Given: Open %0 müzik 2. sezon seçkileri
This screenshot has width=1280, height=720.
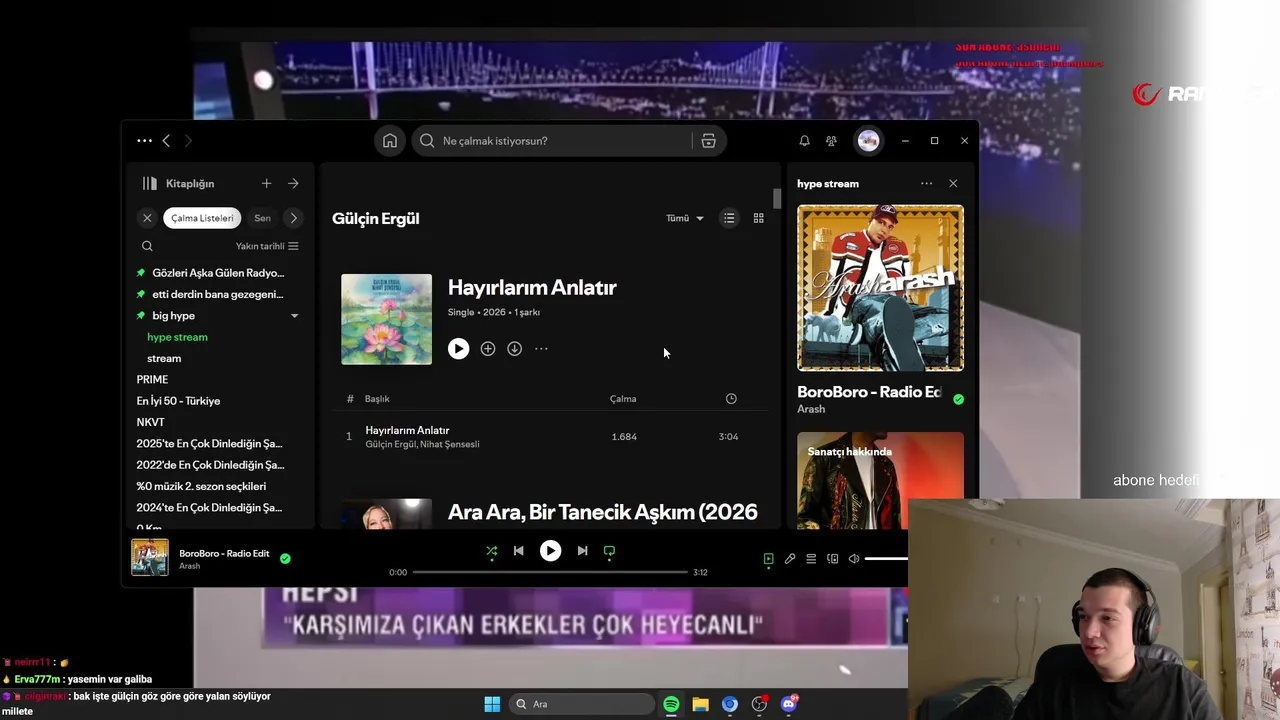Looking at the screenshot, I should tap(201, 486).
